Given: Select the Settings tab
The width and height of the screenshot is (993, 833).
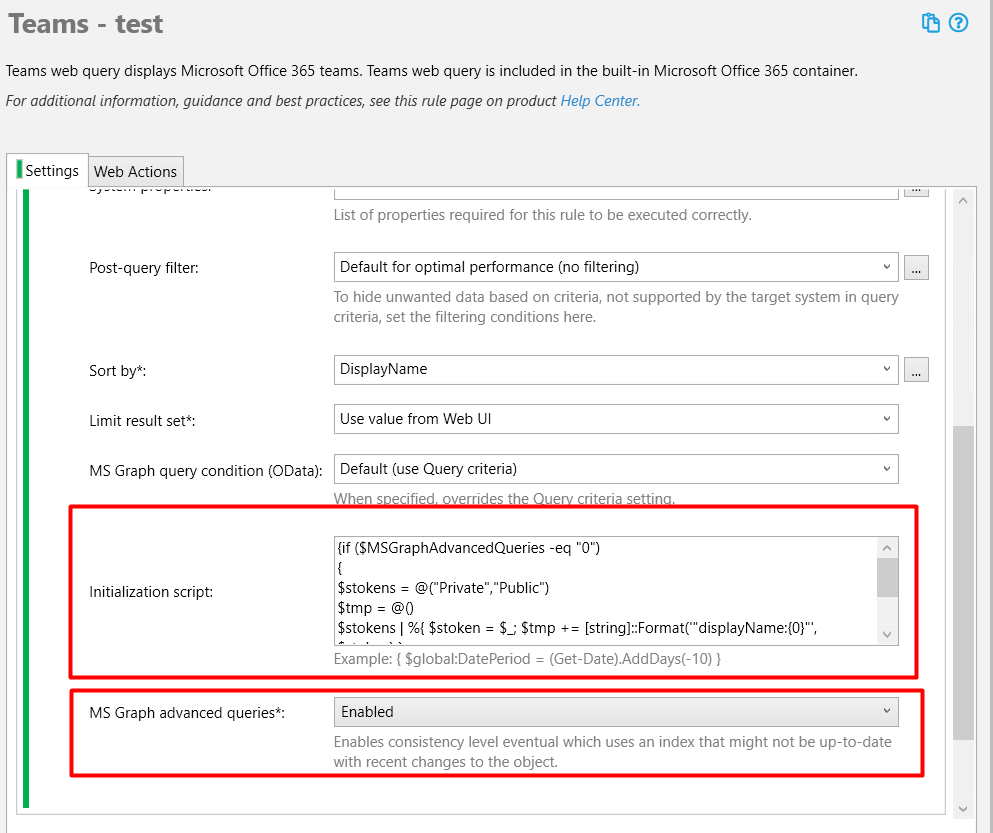Looking at the screenshot, I should click(47, 170).
